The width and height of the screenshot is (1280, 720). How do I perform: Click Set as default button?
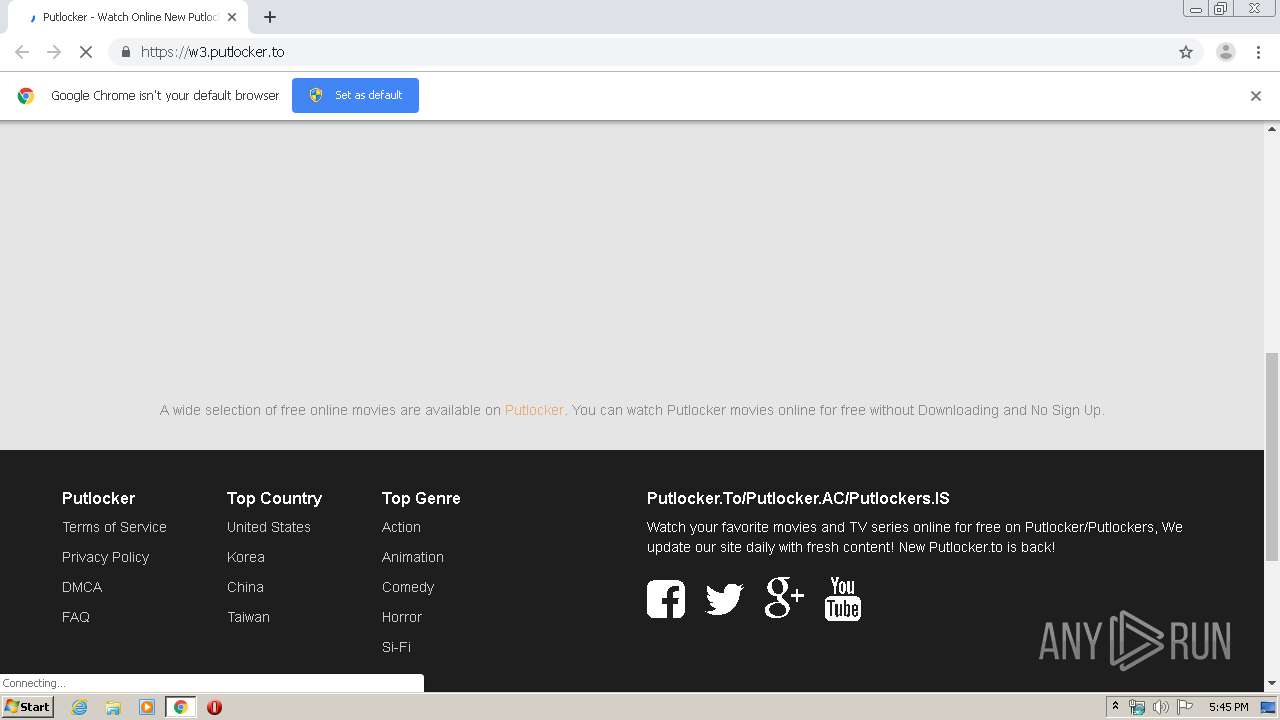point(355,95)
